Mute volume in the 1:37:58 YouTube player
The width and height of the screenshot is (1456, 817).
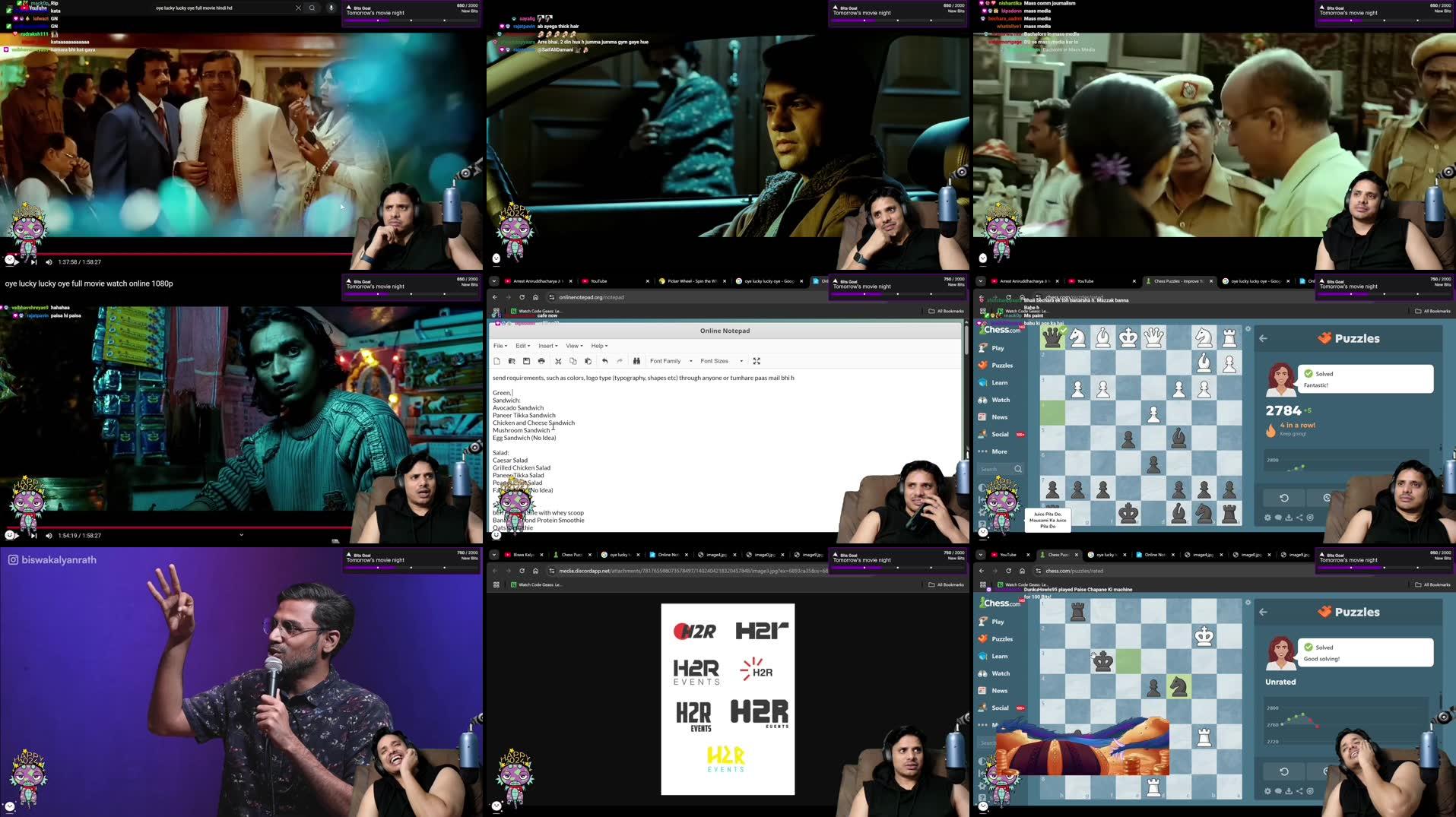49,262
